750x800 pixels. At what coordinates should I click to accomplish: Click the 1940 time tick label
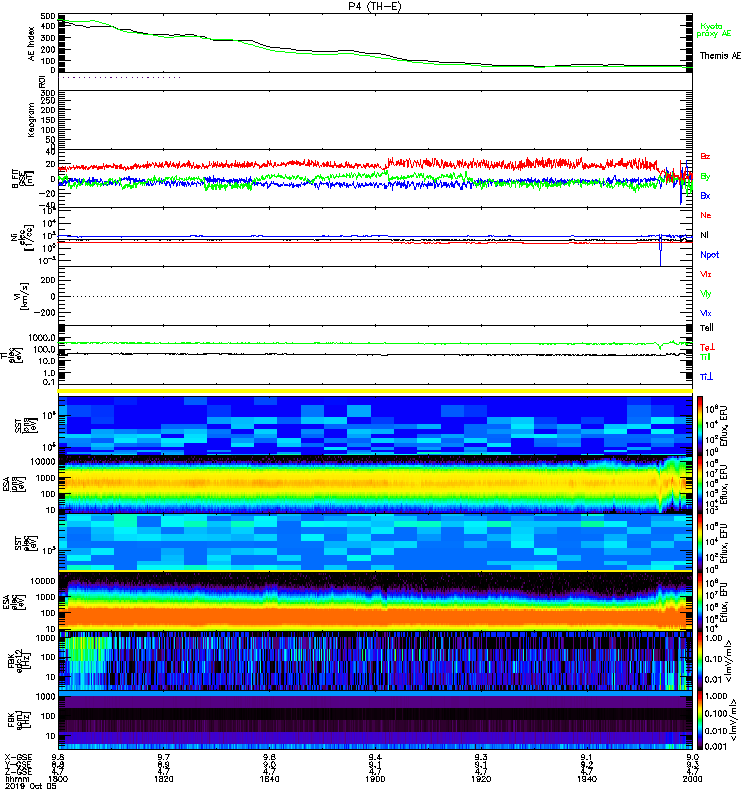pos(587,779)
